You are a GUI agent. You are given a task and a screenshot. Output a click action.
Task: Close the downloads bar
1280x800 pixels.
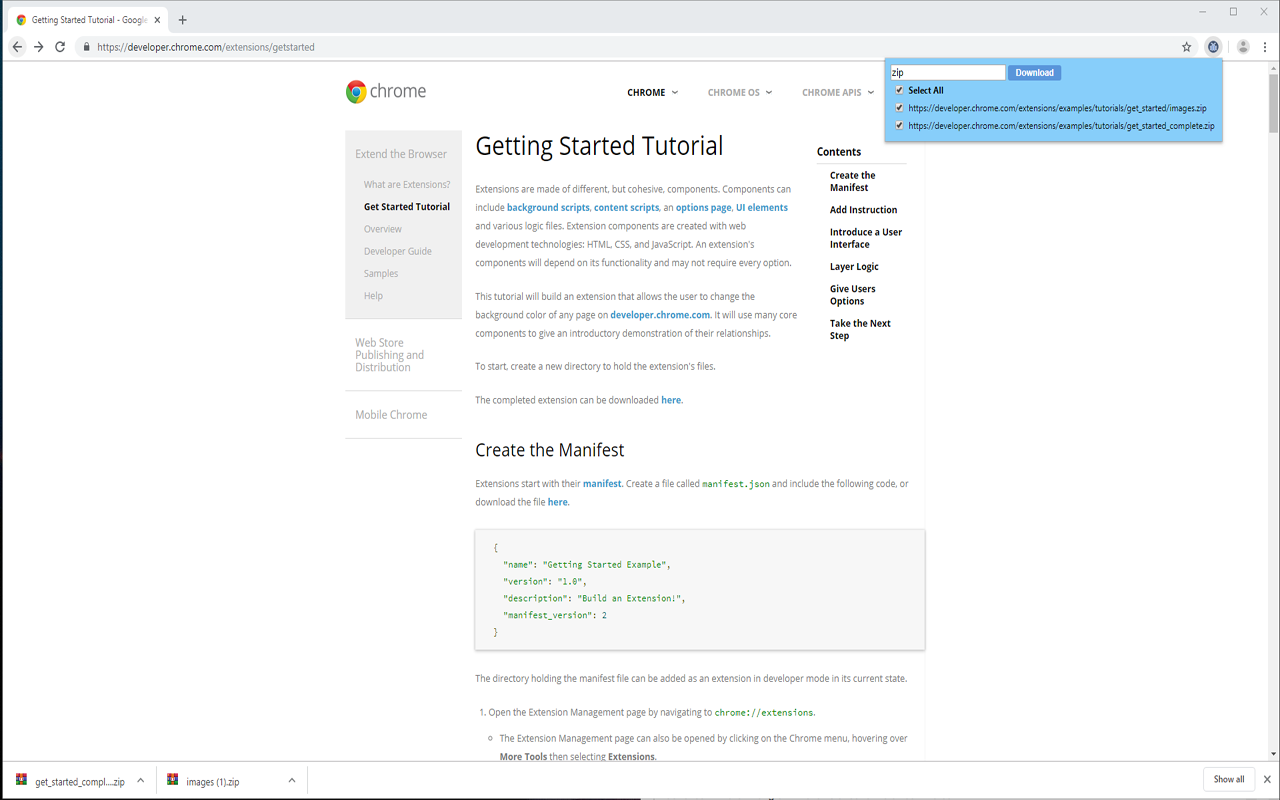pyautogui.click(x=1267, y=779)
